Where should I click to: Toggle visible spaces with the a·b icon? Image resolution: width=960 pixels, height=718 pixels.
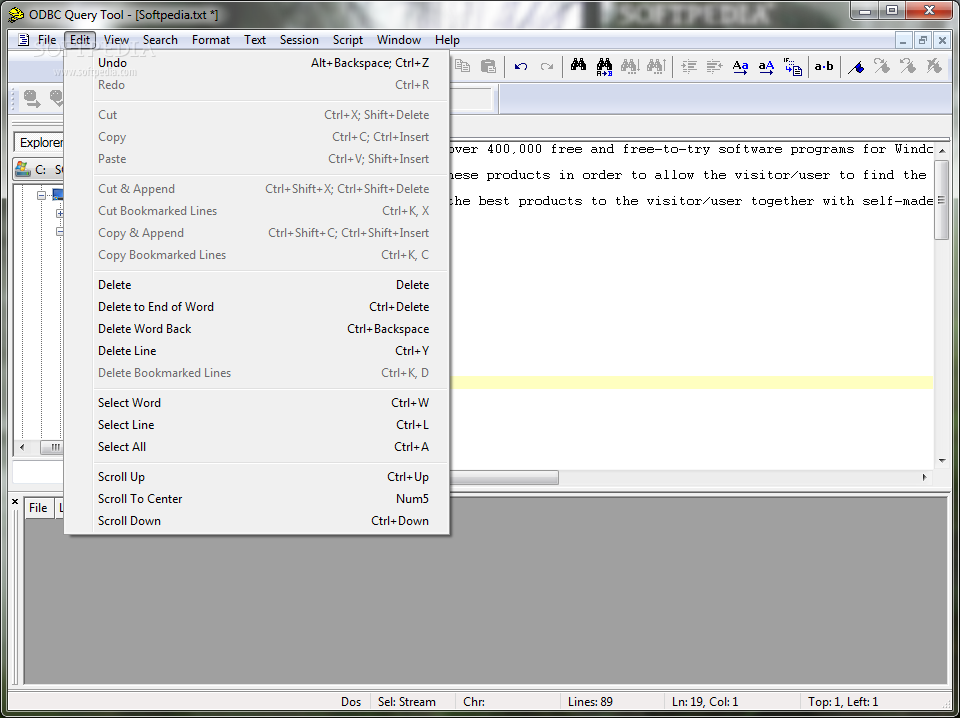(824, 66)
